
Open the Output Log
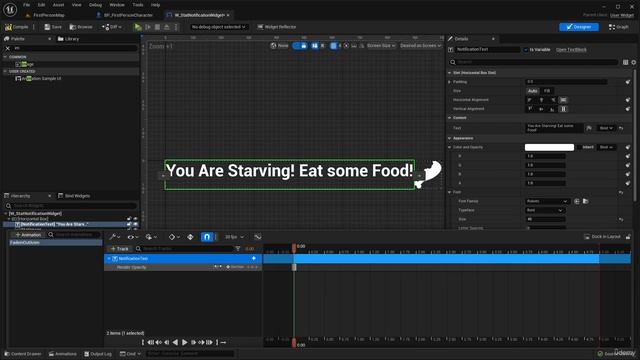[98, 354]
